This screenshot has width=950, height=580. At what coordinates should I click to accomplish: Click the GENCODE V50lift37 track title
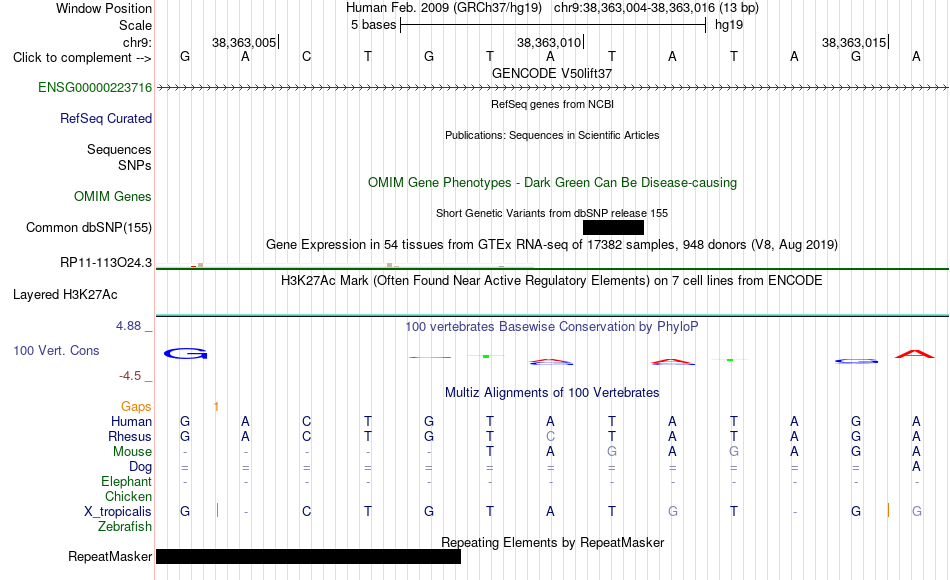(552, 73)
